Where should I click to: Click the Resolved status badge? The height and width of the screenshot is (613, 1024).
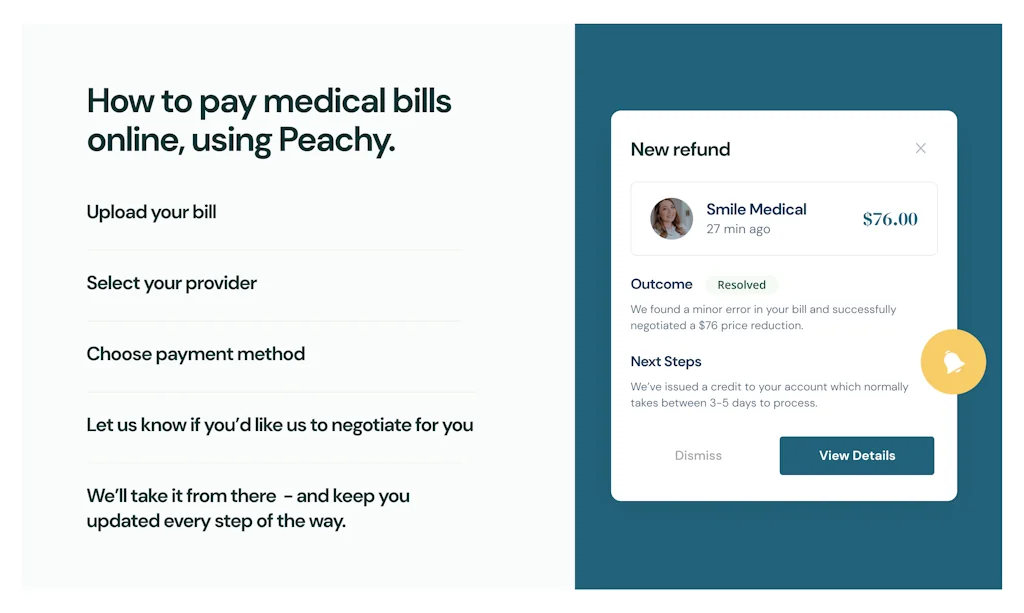[x=742, y=284]
